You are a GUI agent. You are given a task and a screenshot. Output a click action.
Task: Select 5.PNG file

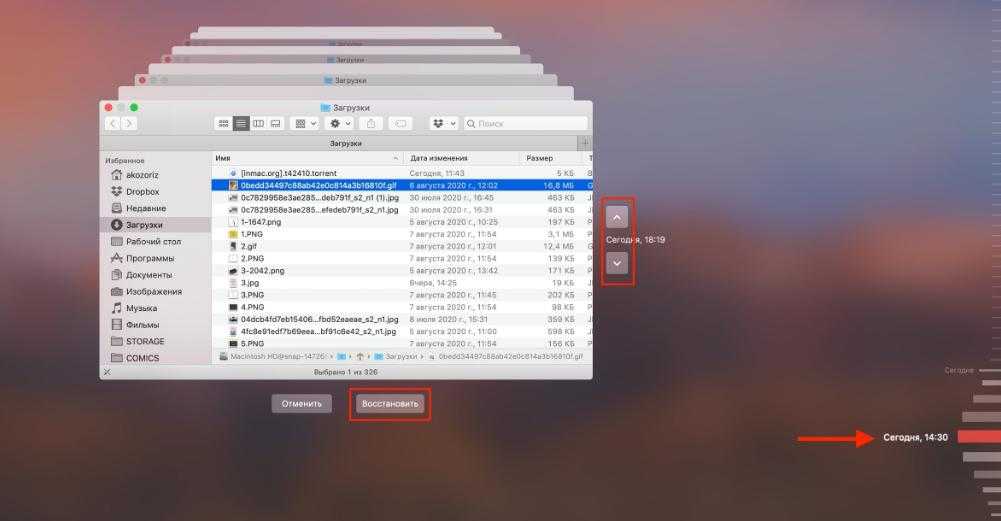pos(402,343)
